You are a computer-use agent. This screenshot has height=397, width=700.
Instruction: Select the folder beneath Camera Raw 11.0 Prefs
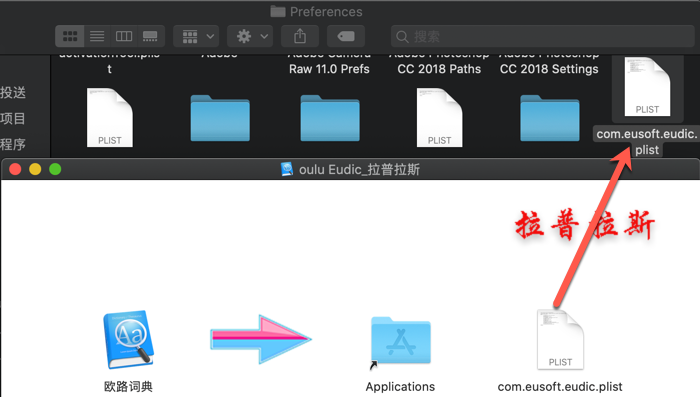point(330,118)
